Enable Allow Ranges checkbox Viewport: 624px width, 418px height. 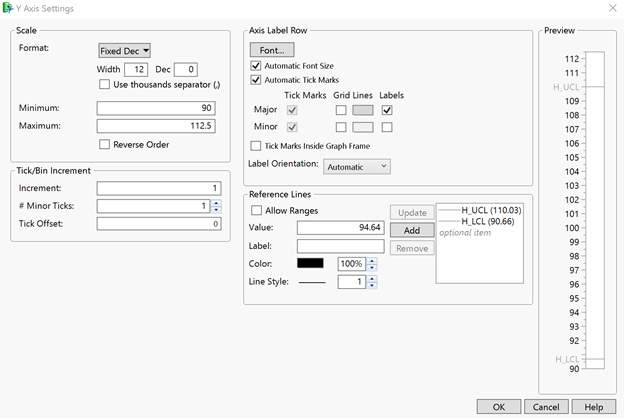pos(257,210)
